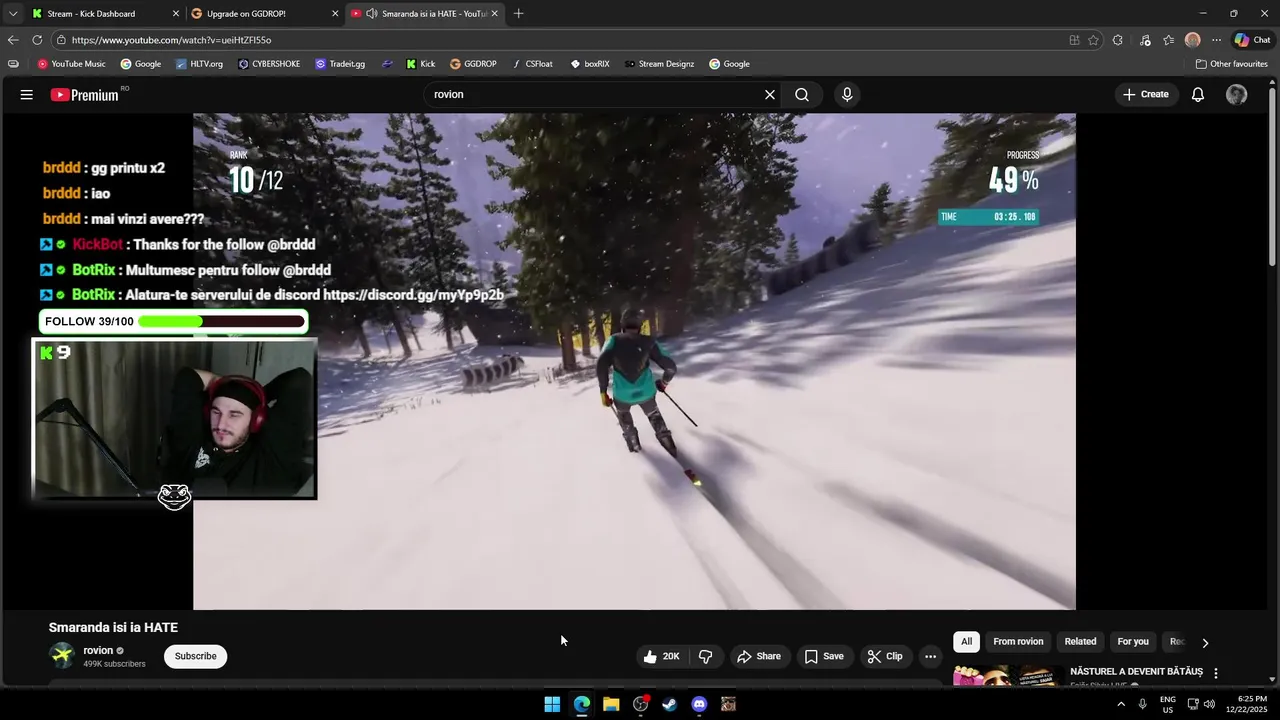
Task: Share the Smaranda isi ia HATE video
Action: tap(759, 657)
